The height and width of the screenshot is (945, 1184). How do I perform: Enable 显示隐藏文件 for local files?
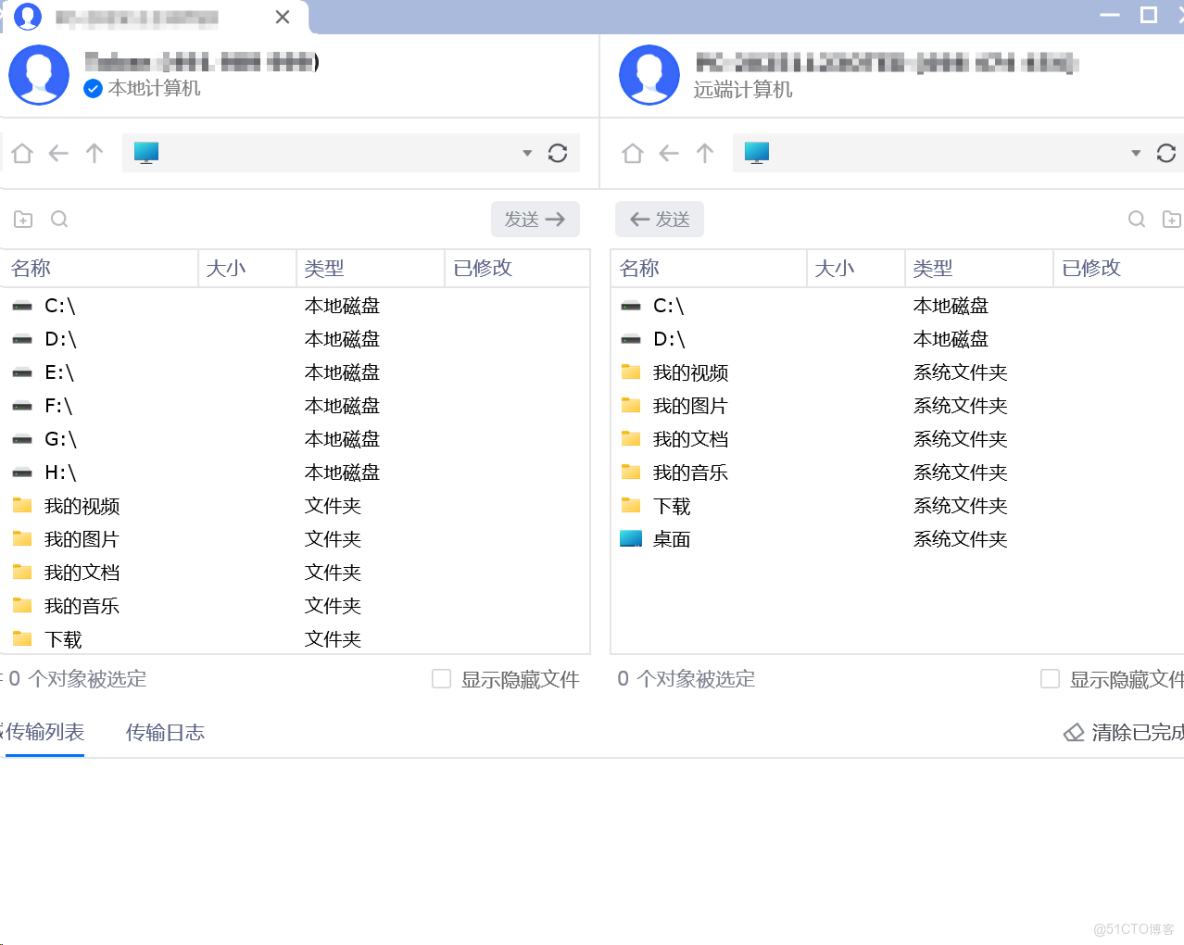(441, 678)
